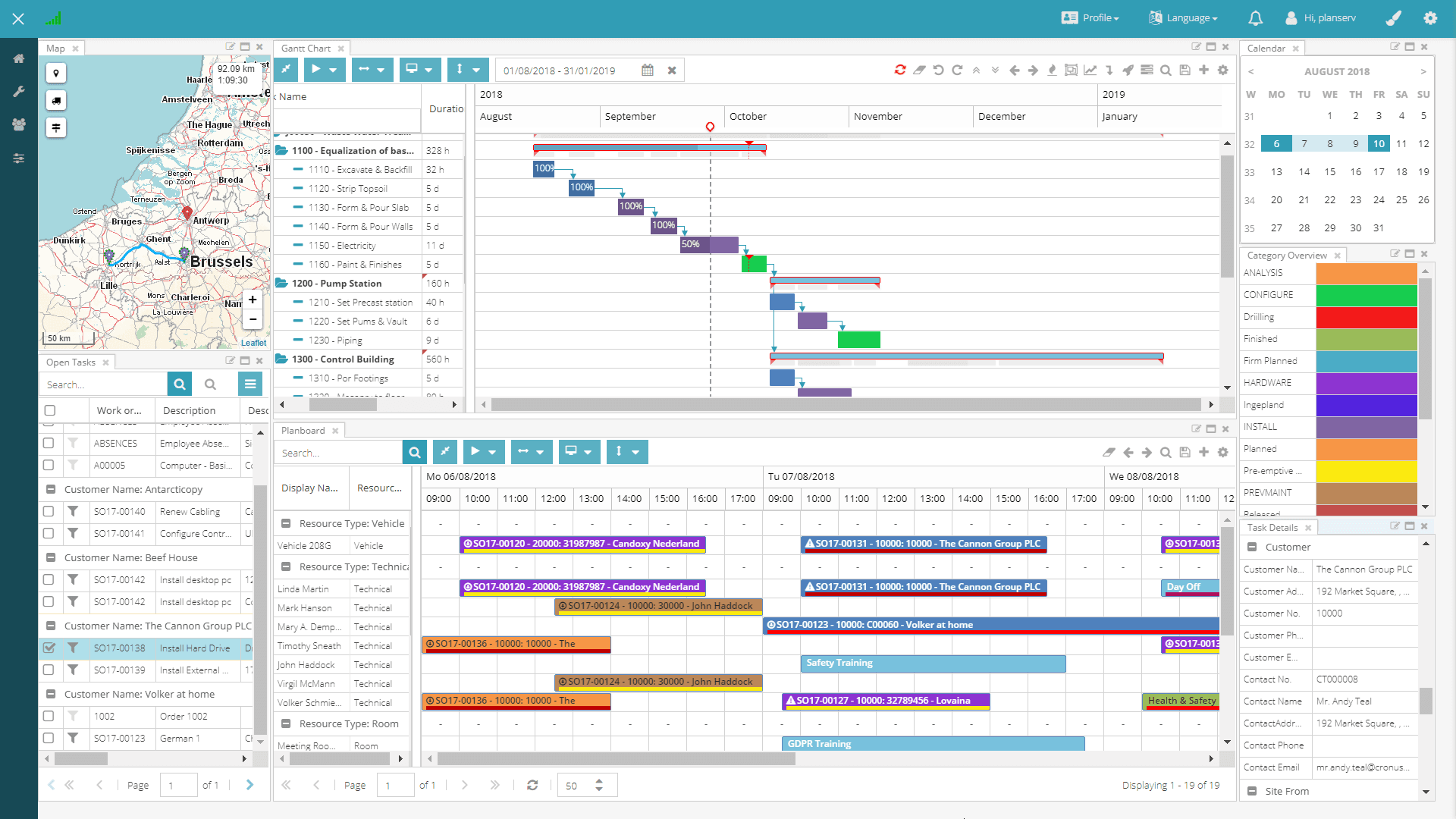Undo the last Gantt change
The width and height of the screenshot is (1456, 819).
click(x=938, y=70)
